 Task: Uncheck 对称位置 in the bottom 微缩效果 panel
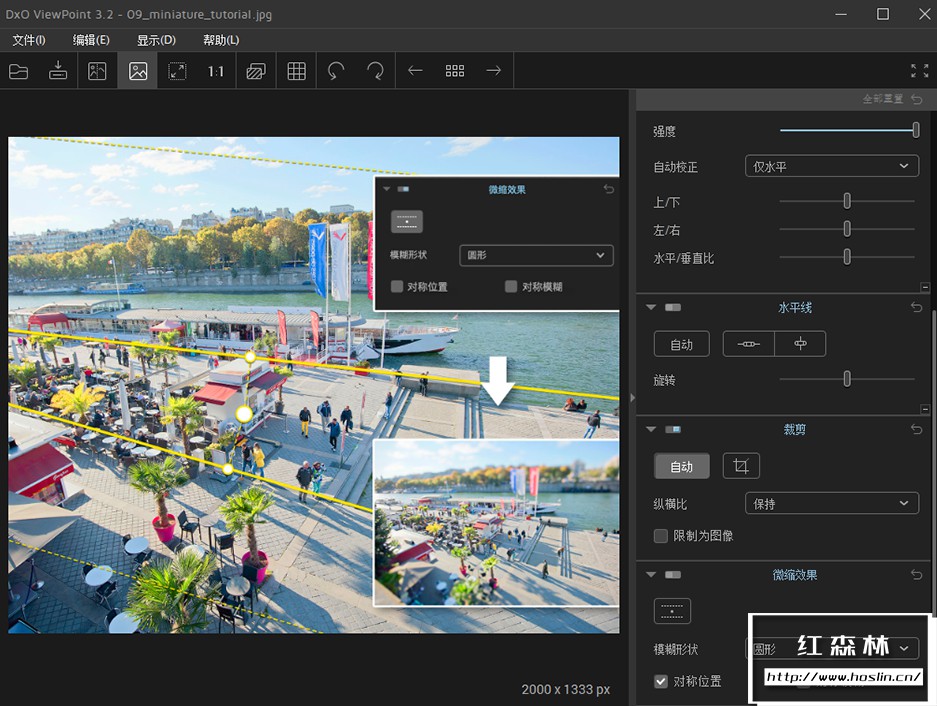click(x=661, y=681)
